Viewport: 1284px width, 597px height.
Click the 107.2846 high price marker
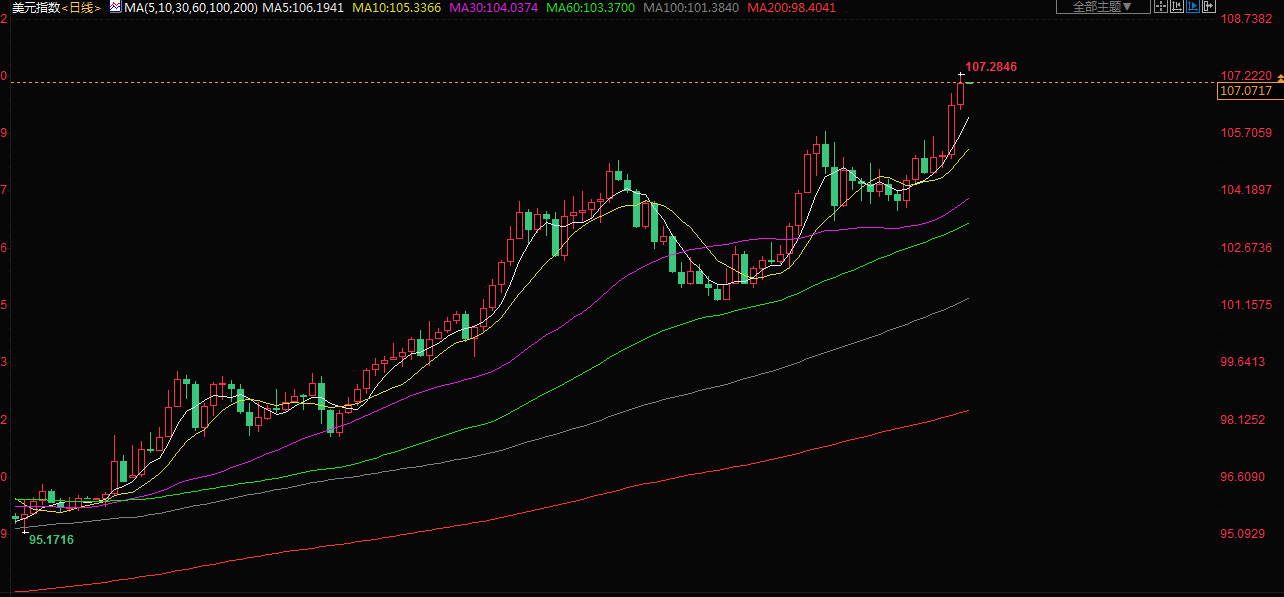[x=990, y=67]
